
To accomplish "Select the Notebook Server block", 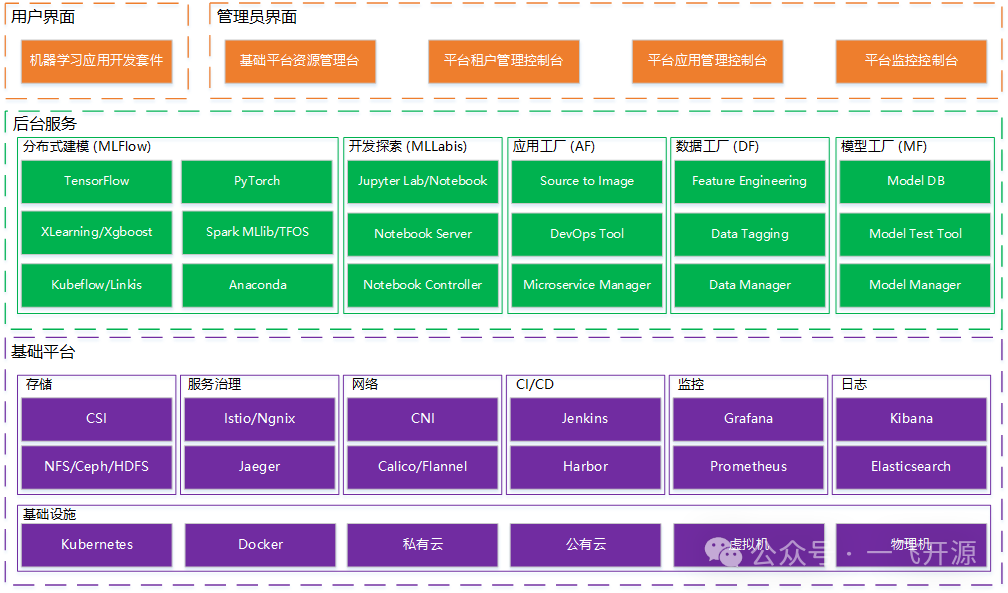I will (422, 234).
